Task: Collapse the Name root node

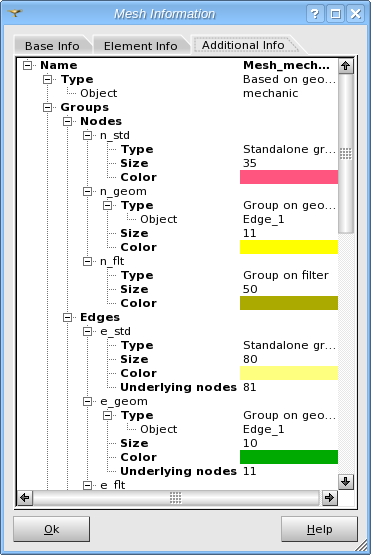Action: [x=27, y=65]
